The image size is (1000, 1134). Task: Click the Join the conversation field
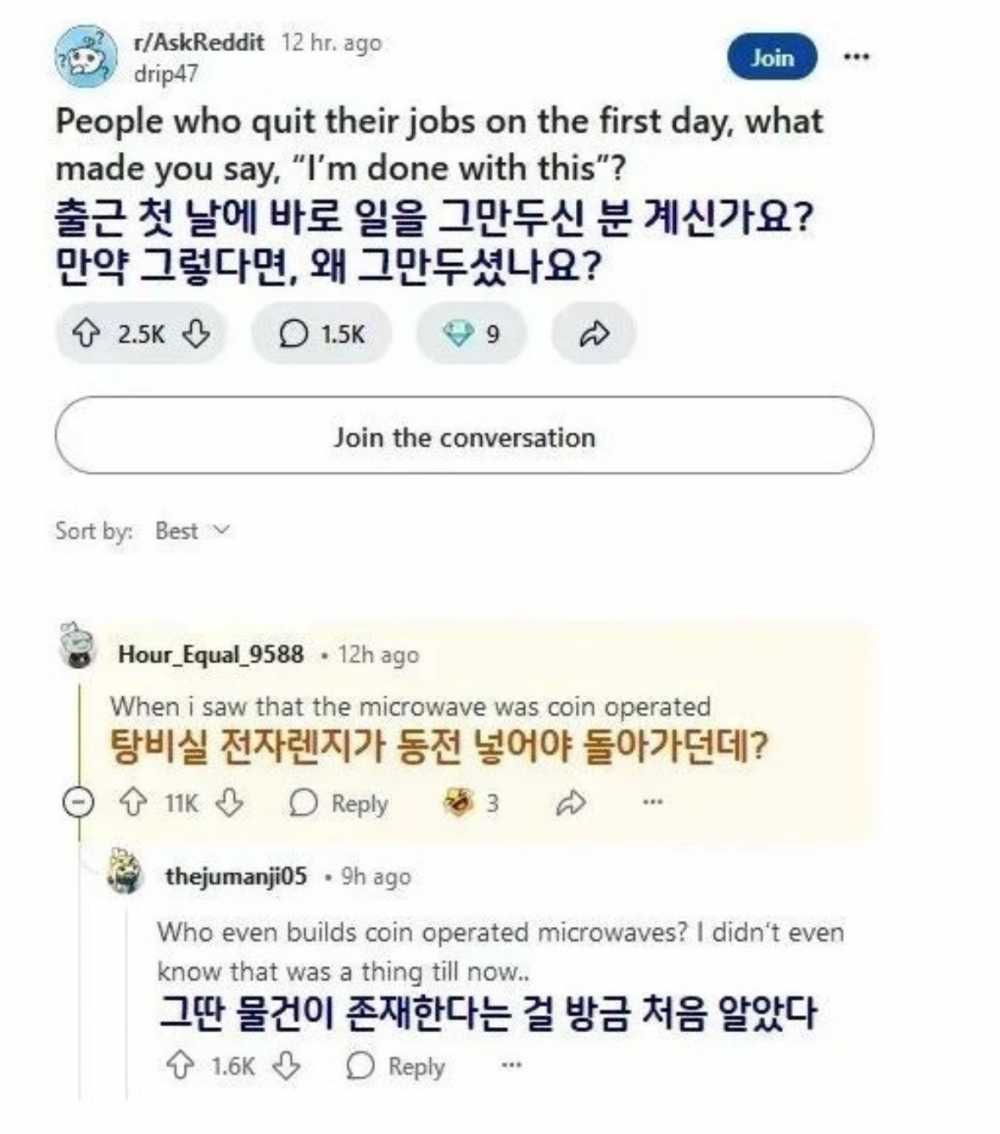click(x=465, y=437)
